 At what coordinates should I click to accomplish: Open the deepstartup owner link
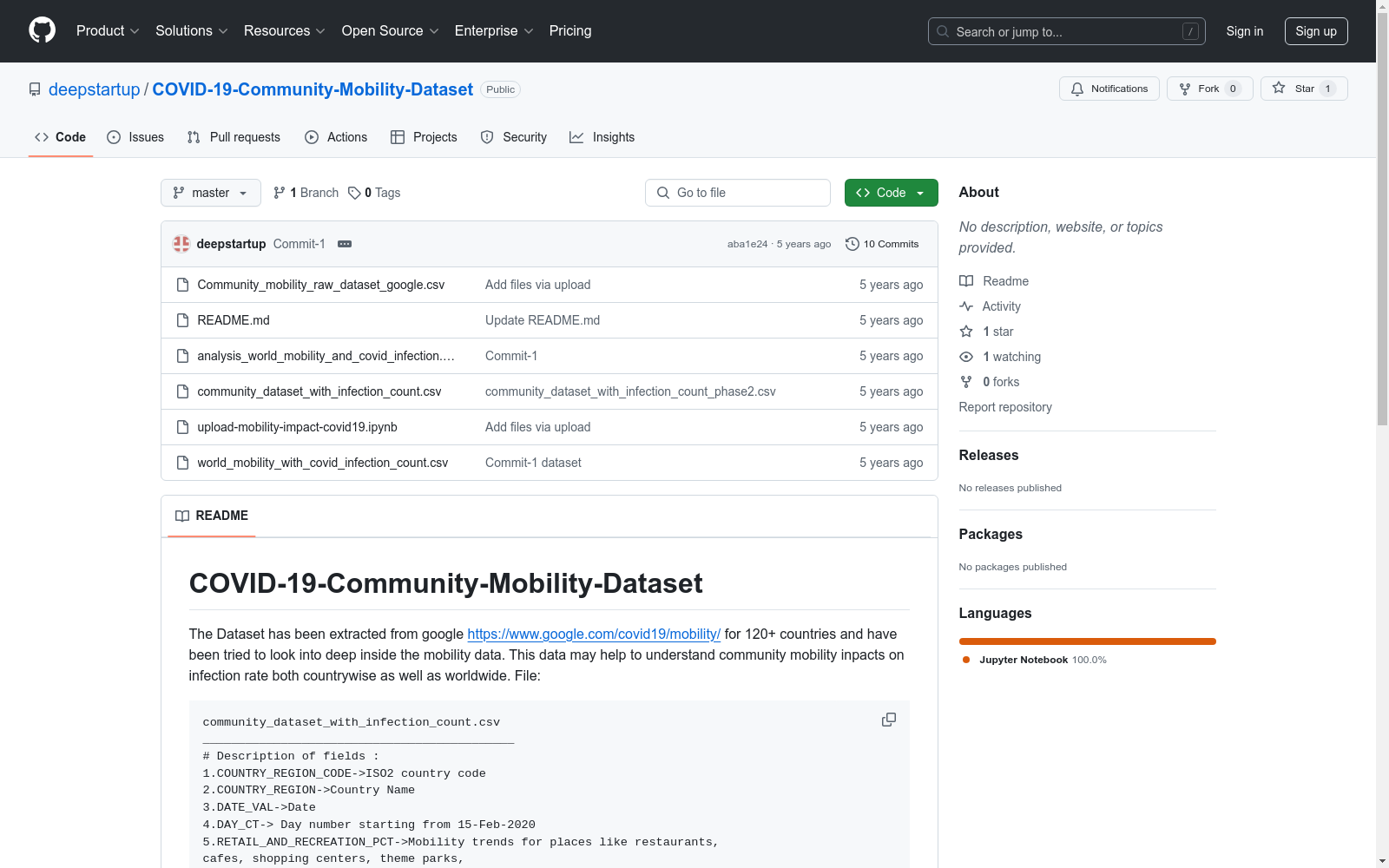tap(94, 89)
